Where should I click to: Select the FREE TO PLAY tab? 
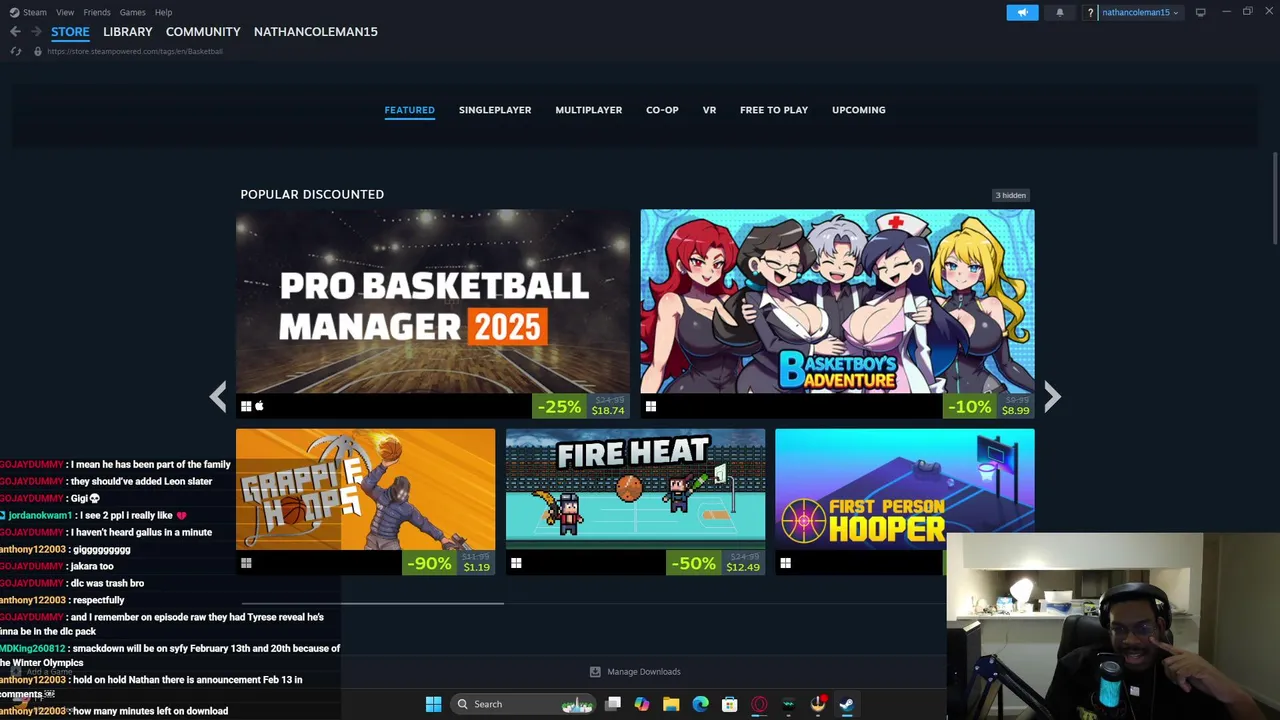(x=774, y=110)
